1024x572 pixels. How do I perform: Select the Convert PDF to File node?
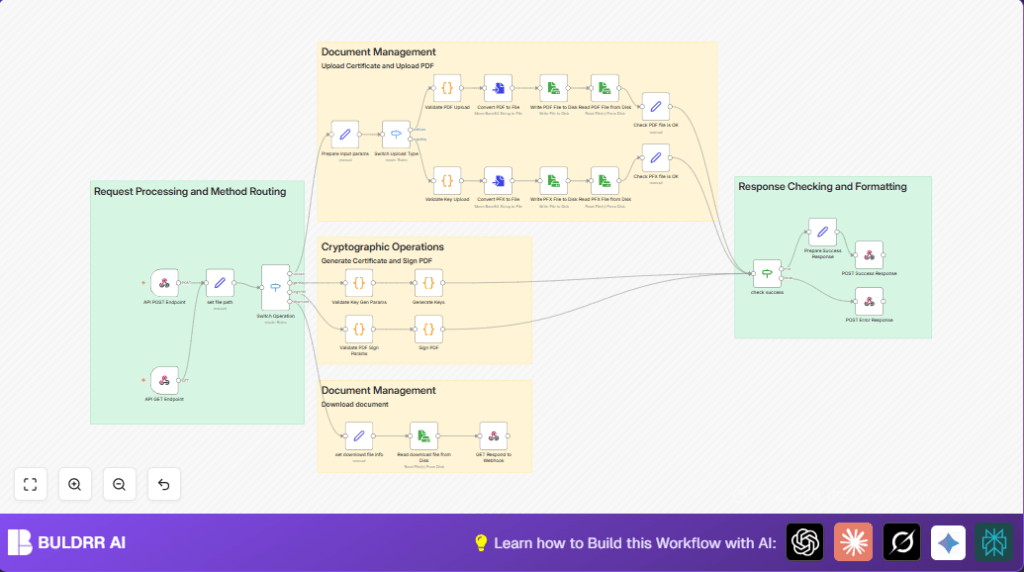click(x=498, y=88)
